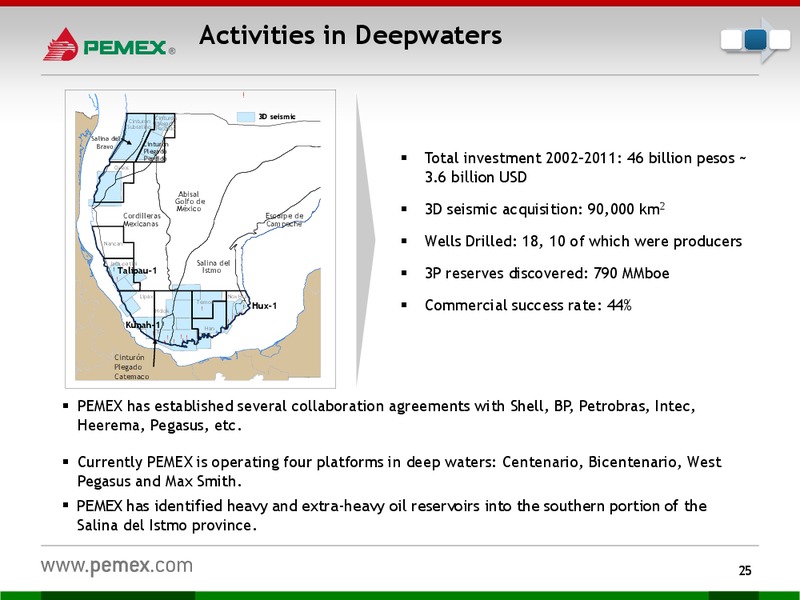Image resolution: width=800 pixels, height=600 pixels.
Task: Click the '3D seismic' legend label
Action: 277,117
